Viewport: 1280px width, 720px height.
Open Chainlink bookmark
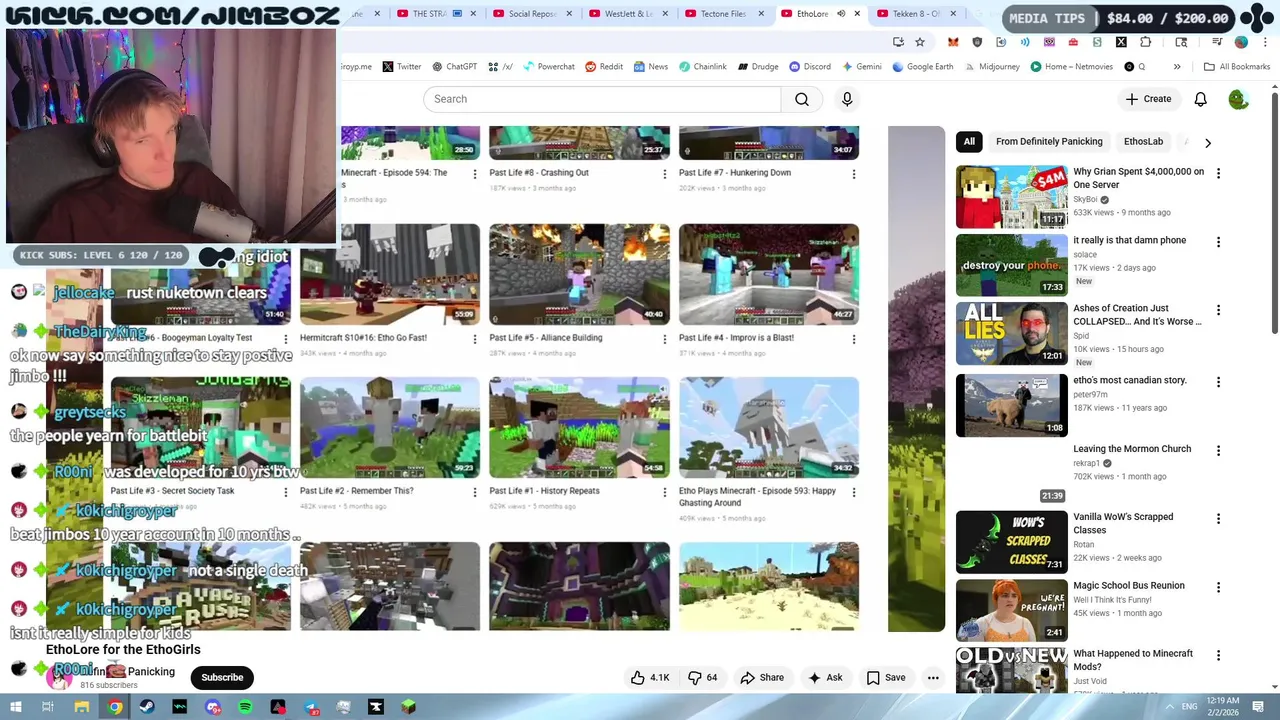702,67
